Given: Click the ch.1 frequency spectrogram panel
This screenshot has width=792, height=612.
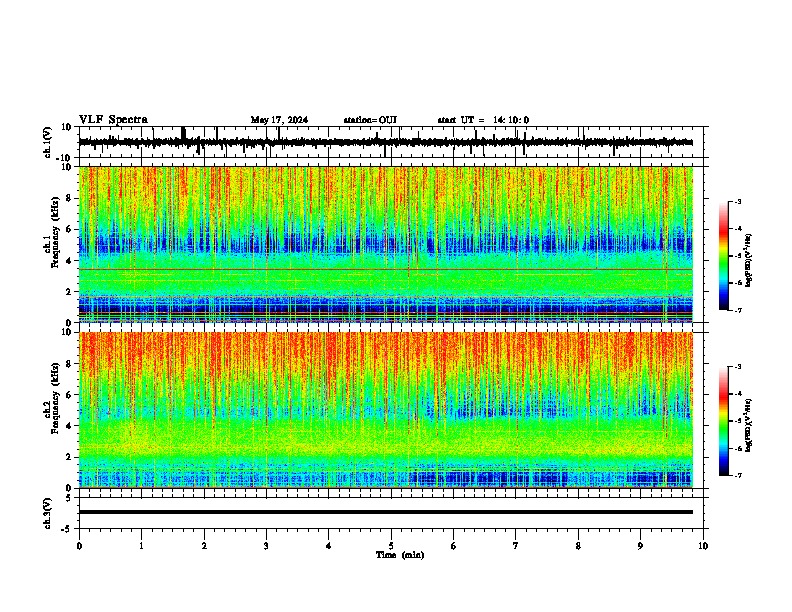Looking at the screenshot, I should pyautogui.click(x=386, y=244).
